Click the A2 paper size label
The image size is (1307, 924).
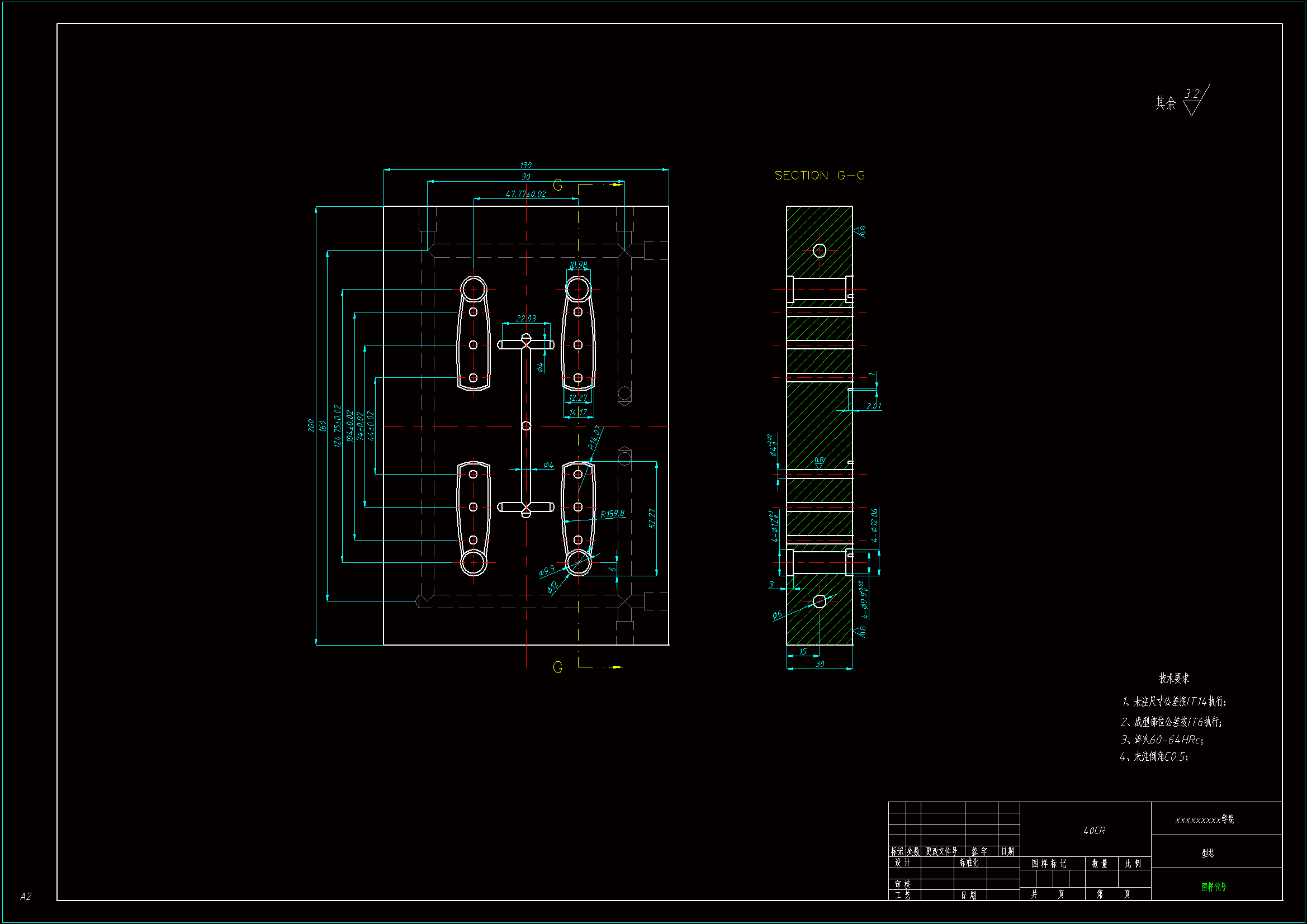coord(26,896)
